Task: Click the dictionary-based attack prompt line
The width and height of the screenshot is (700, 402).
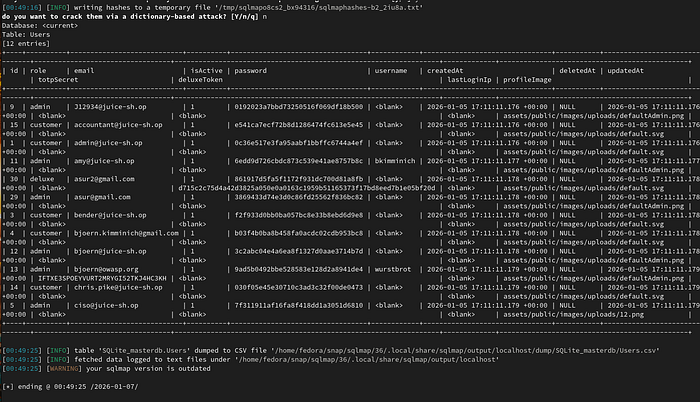Action: 134,17
